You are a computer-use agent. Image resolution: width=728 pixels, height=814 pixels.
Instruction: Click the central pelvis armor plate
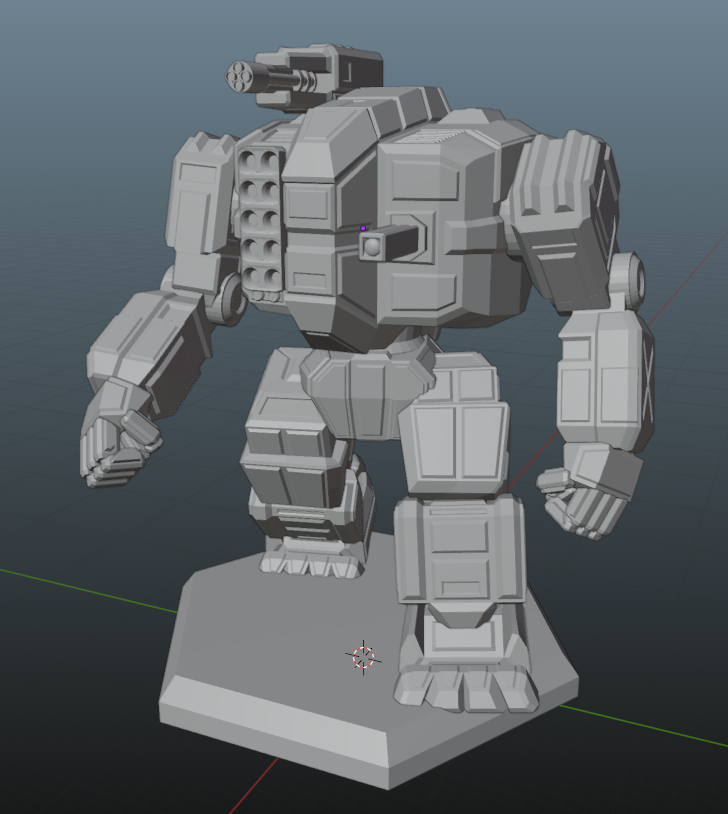368,394
